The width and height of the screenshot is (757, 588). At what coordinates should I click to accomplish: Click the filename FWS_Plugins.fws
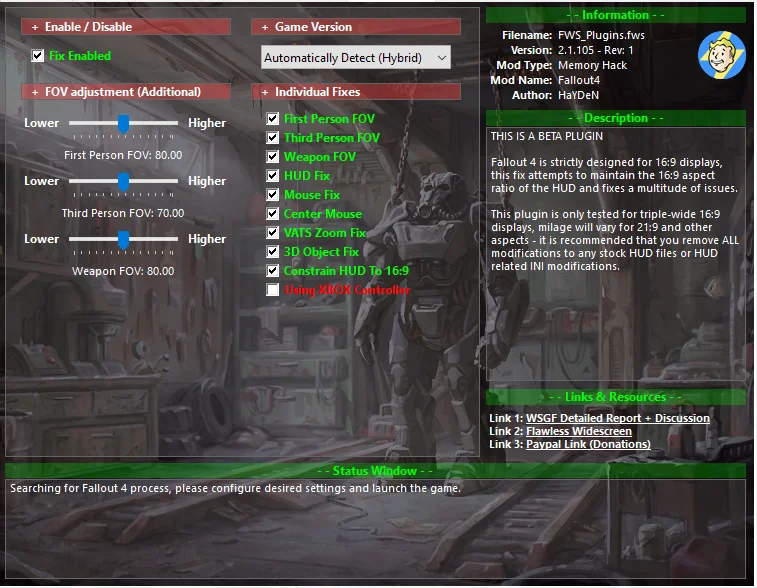click(x=601, y=35)
